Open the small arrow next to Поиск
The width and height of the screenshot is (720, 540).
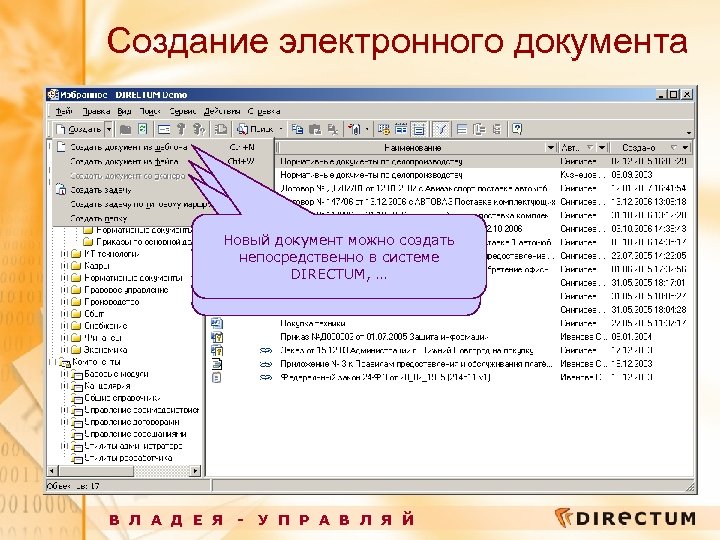coord(281,129)
